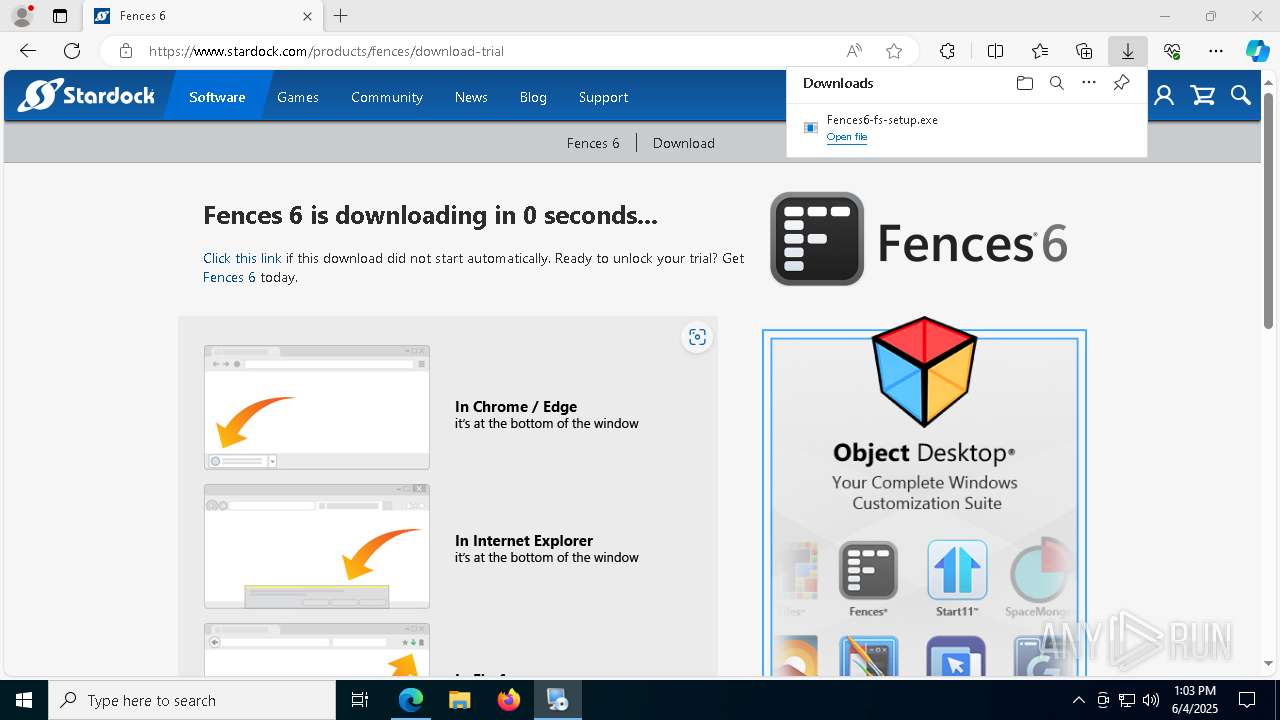
Task: Click Stardock site search magnifier
Action: (x=1241, y=96)
